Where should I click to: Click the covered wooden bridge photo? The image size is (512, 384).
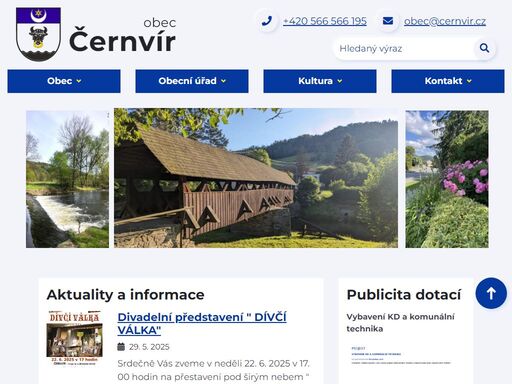(256, 178)
